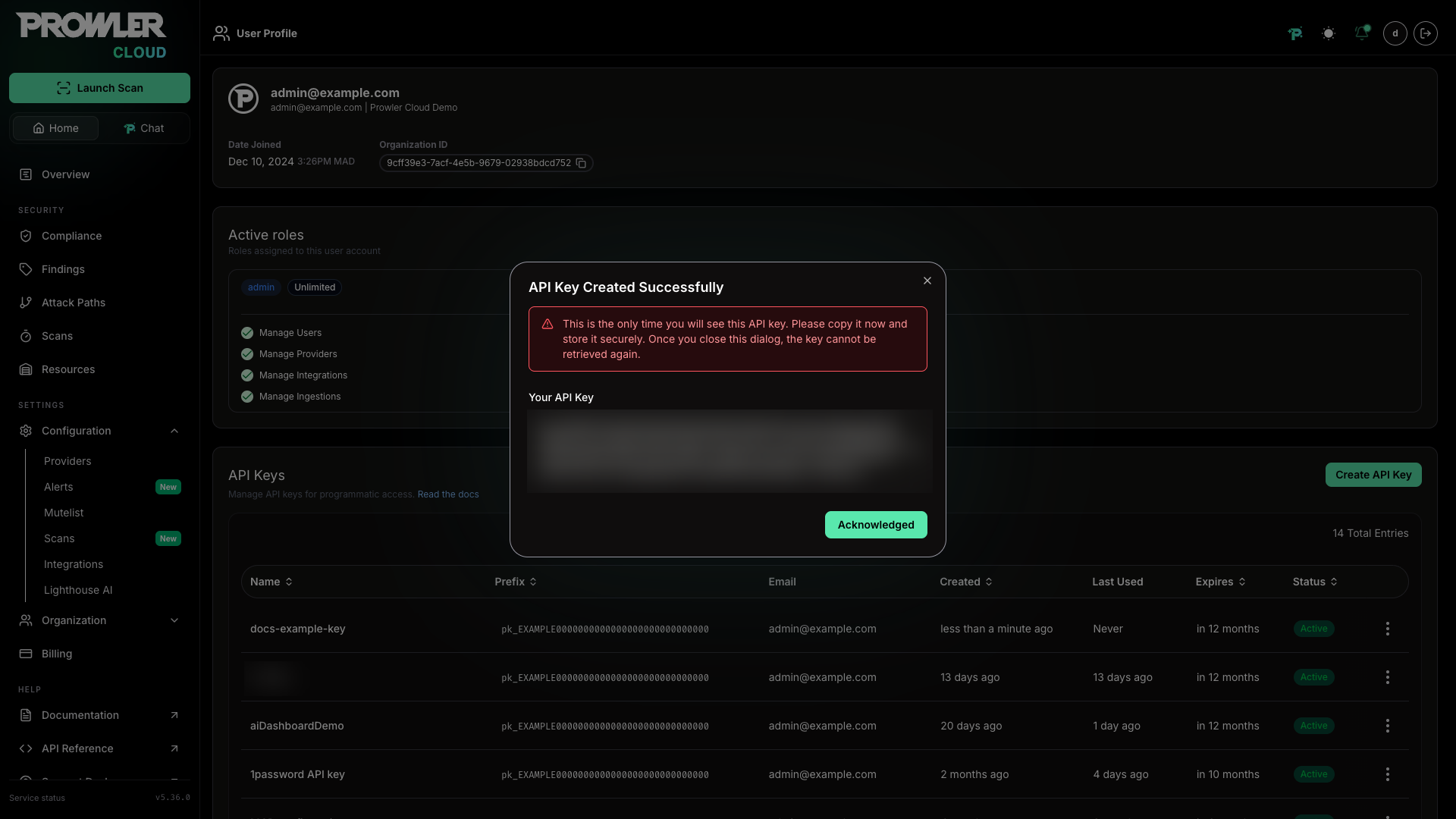Launch a new scan
Image resolution: width=1456 pixels, height=819 pixels.
tap(99, 88)
